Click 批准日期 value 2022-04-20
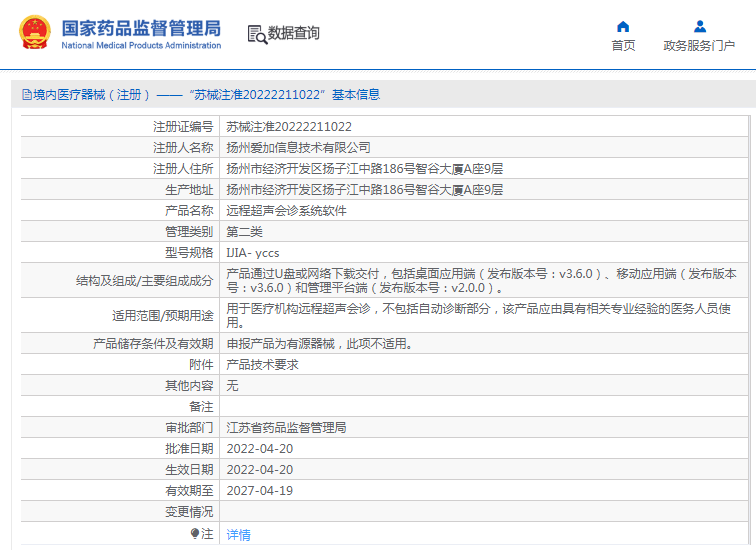Screen dimensions: 756x550 260,449
